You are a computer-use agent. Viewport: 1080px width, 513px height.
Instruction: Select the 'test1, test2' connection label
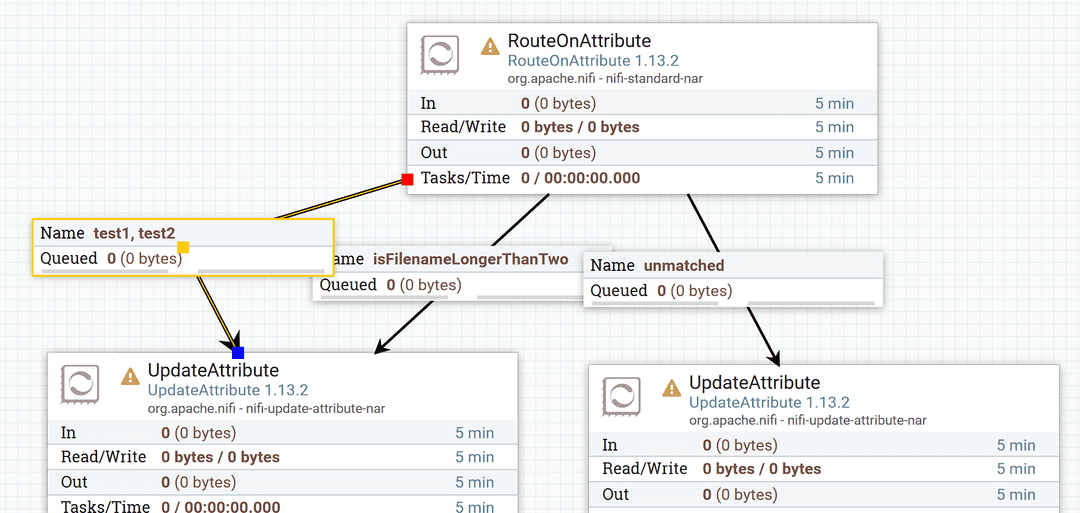(183, 247)
